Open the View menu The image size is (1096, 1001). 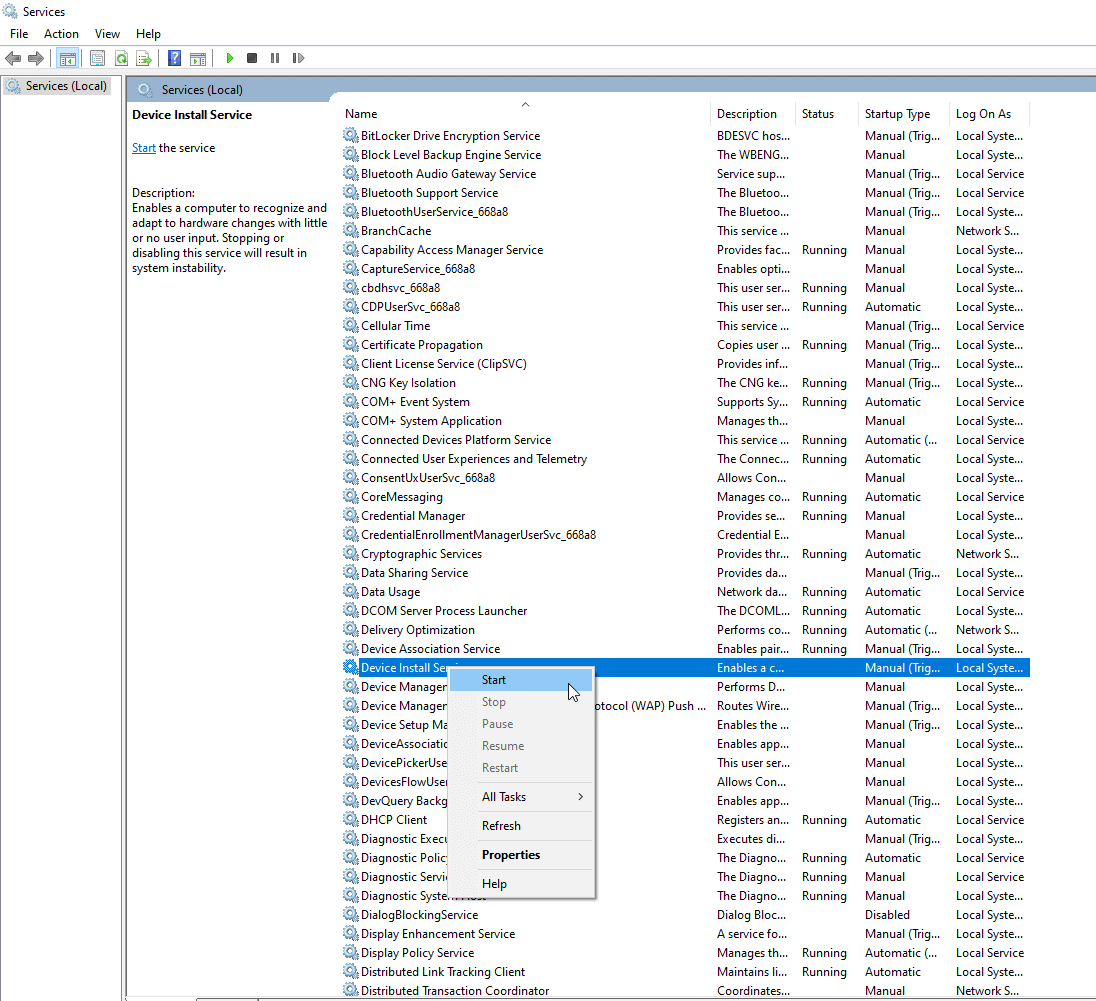[107, 33]
